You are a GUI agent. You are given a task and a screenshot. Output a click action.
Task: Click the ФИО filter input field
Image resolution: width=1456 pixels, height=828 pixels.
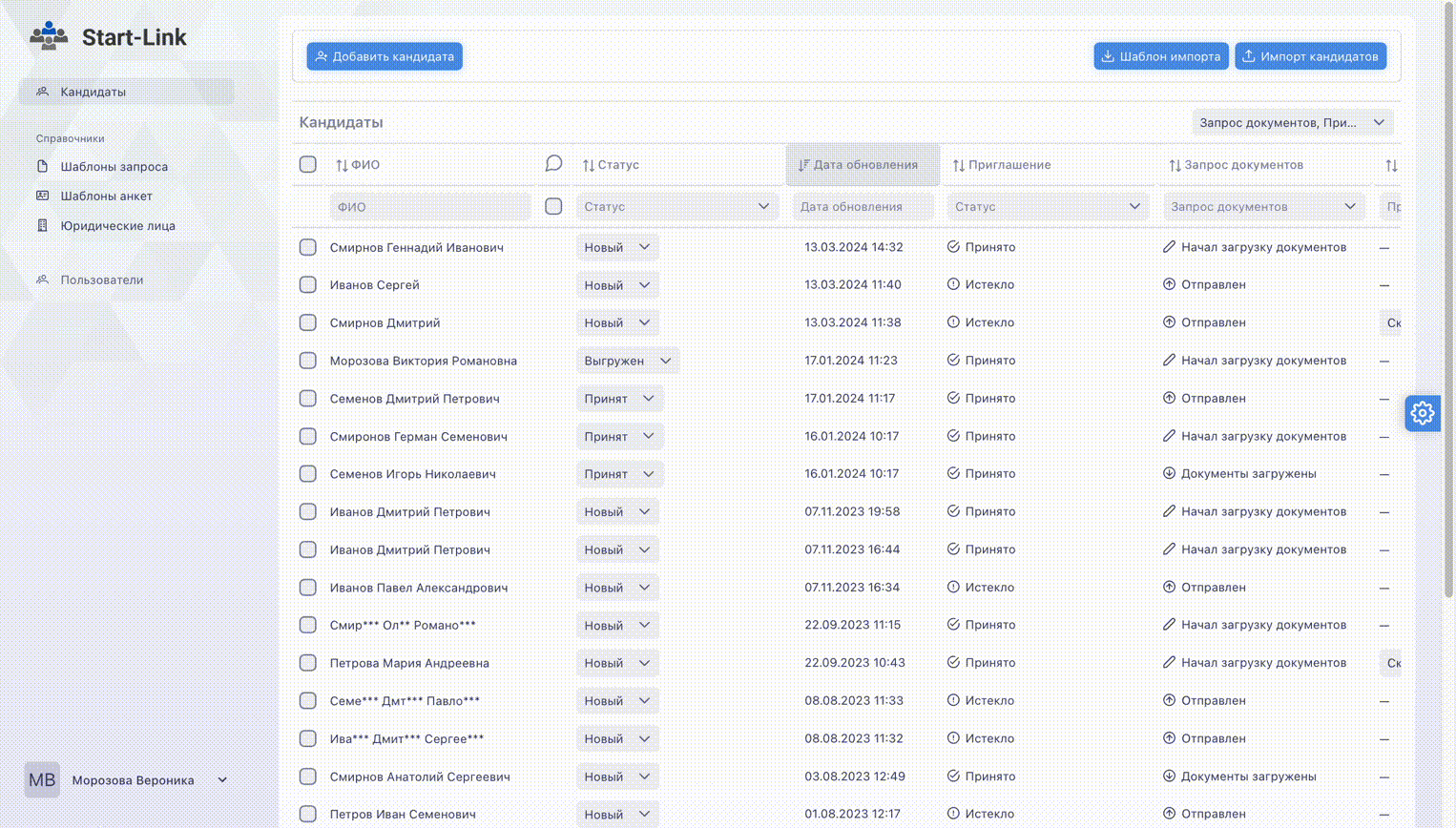(430, 206)
